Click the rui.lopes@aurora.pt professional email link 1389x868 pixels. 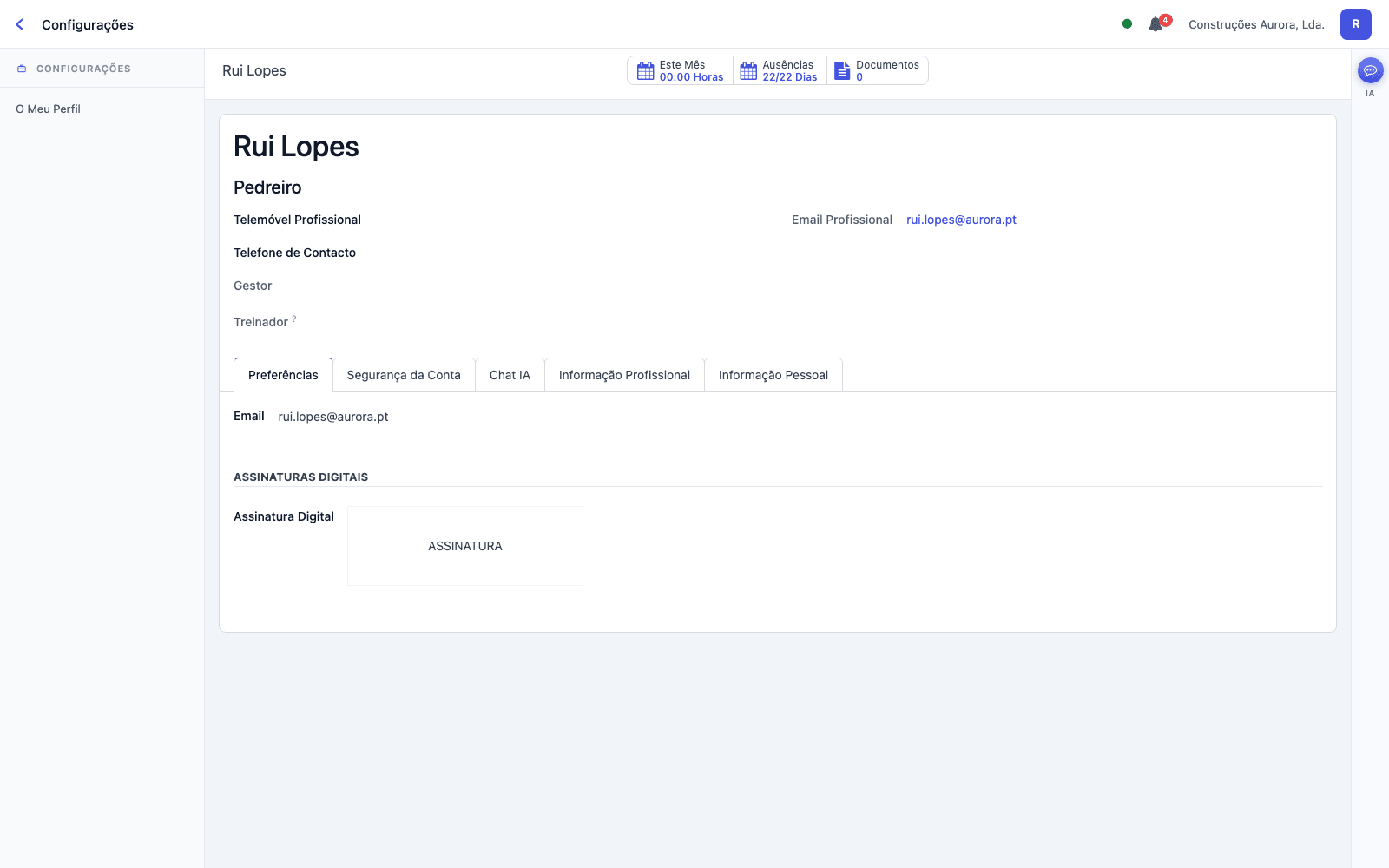point(961,220)
